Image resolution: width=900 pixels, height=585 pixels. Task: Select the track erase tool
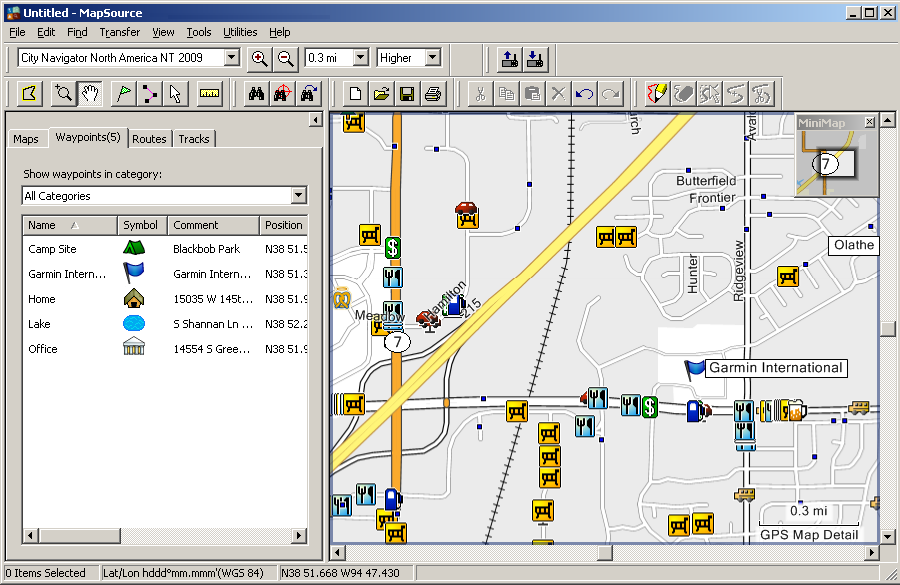[684, 94]
